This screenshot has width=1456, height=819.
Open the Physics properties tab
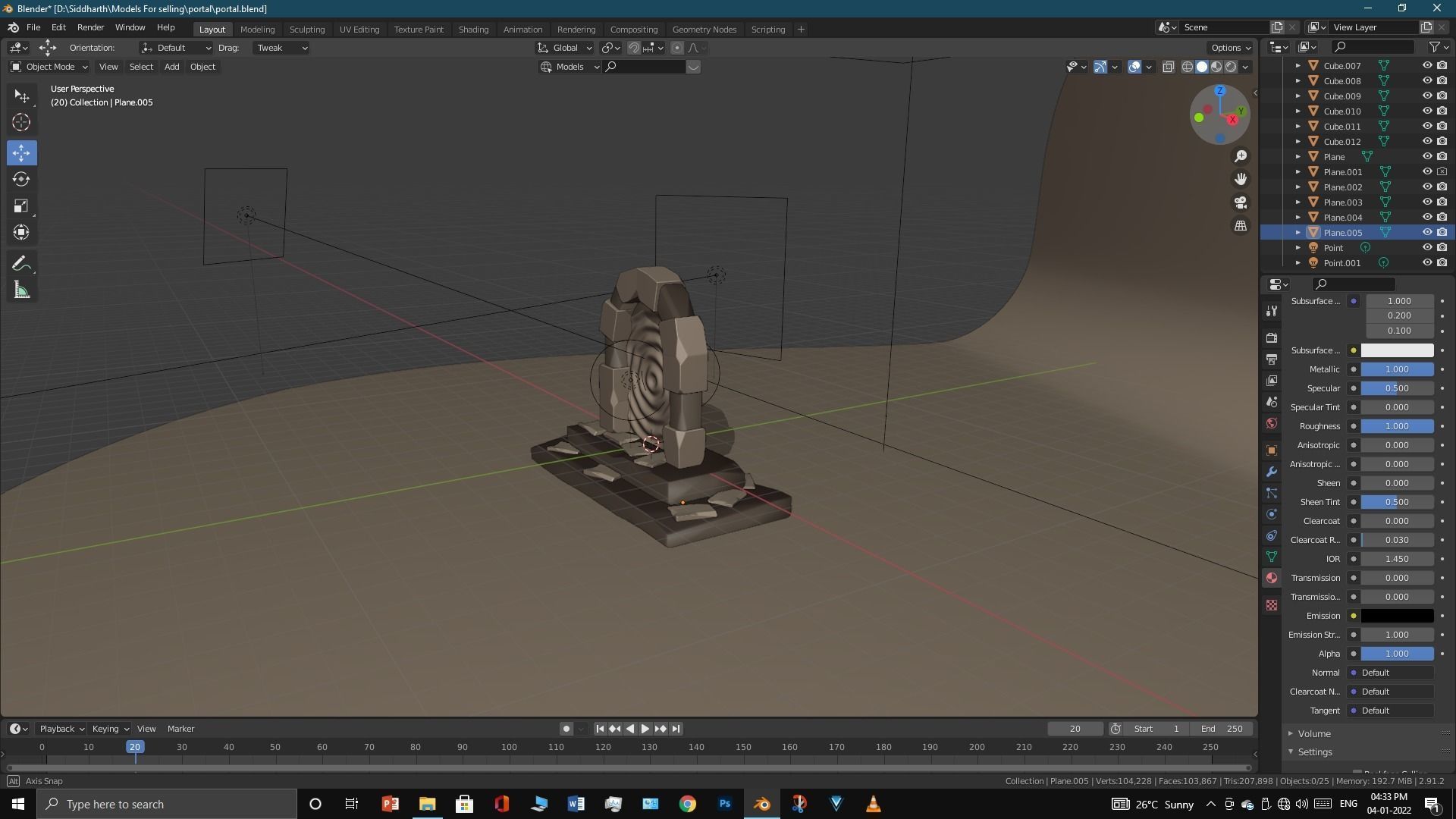(1272, 514)
